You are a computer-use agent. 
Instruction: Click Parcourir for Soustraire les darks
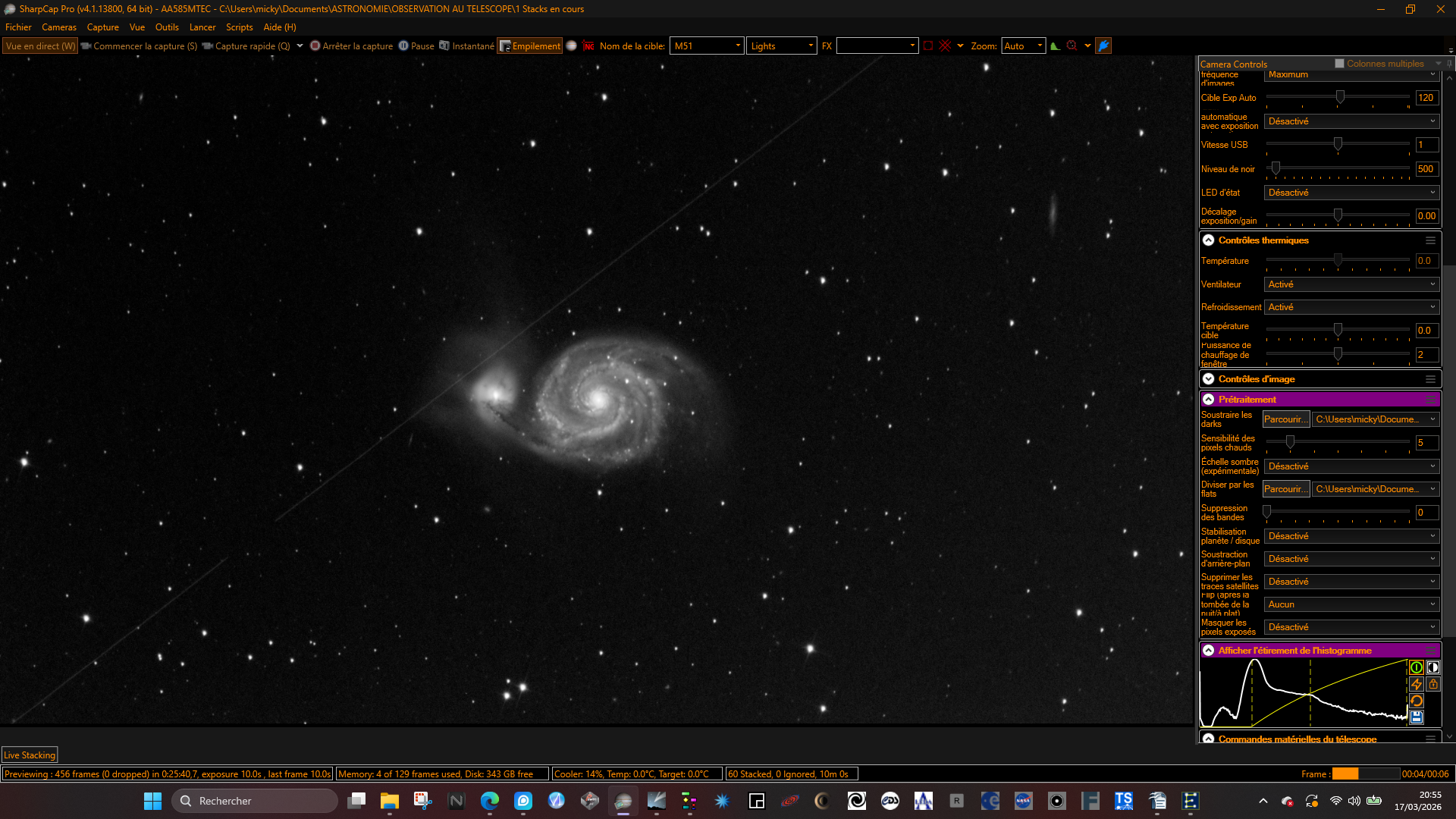click(1285, 419)
